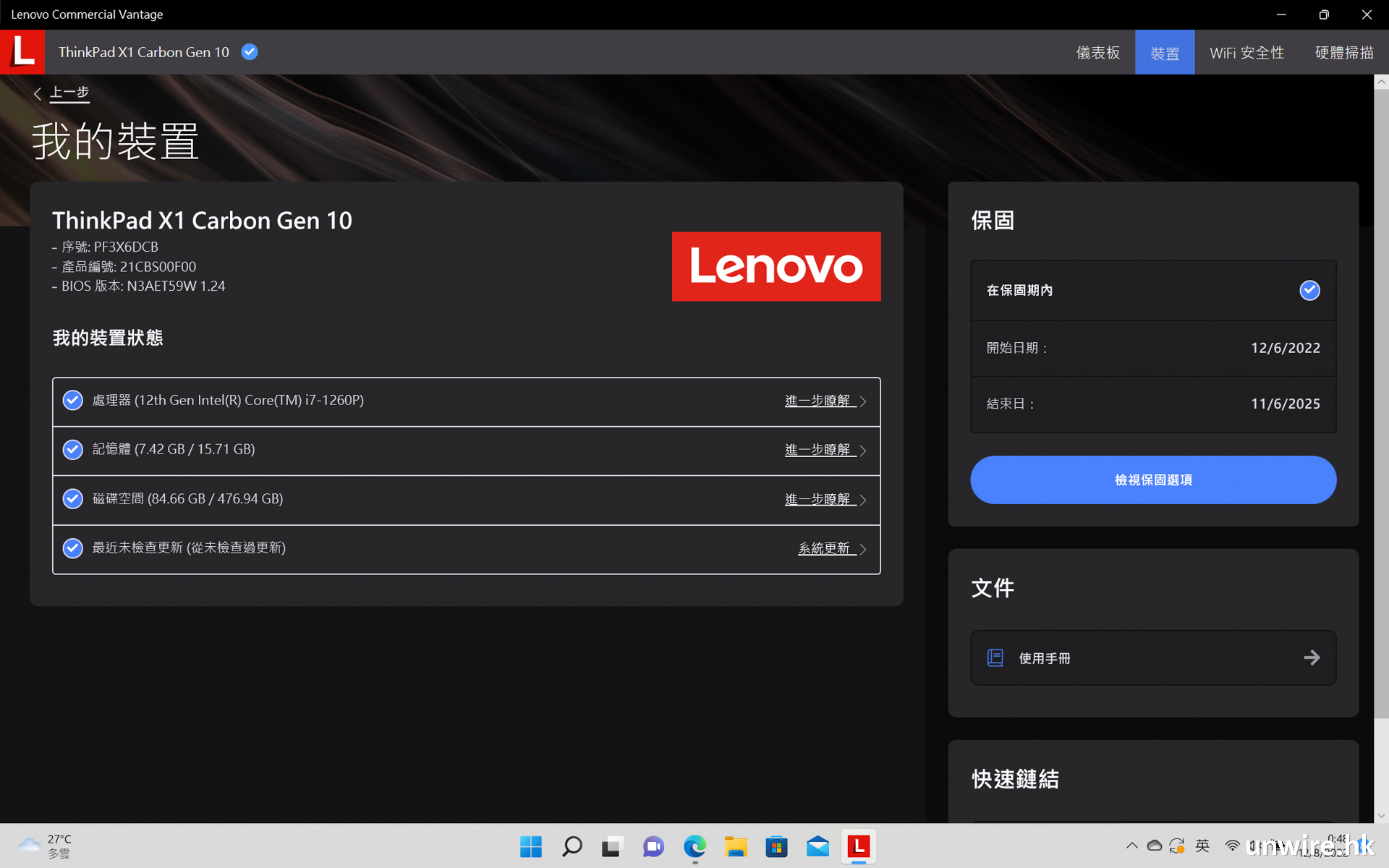Switch to the 儀表板 tab
Screen dimensions: 1389x868
tap(1097, 53)
